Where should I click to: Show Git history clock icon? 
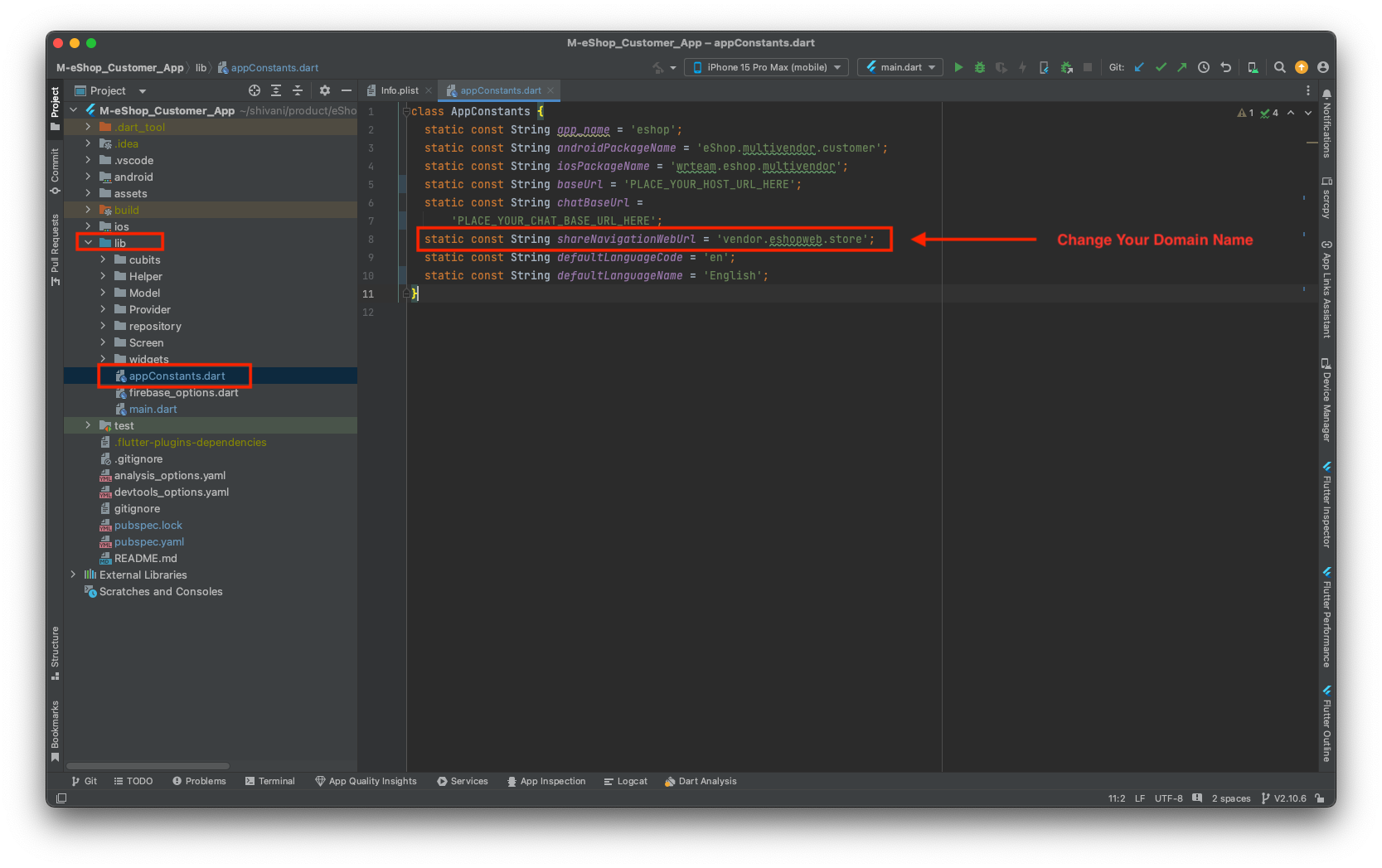click(1204, 67)
